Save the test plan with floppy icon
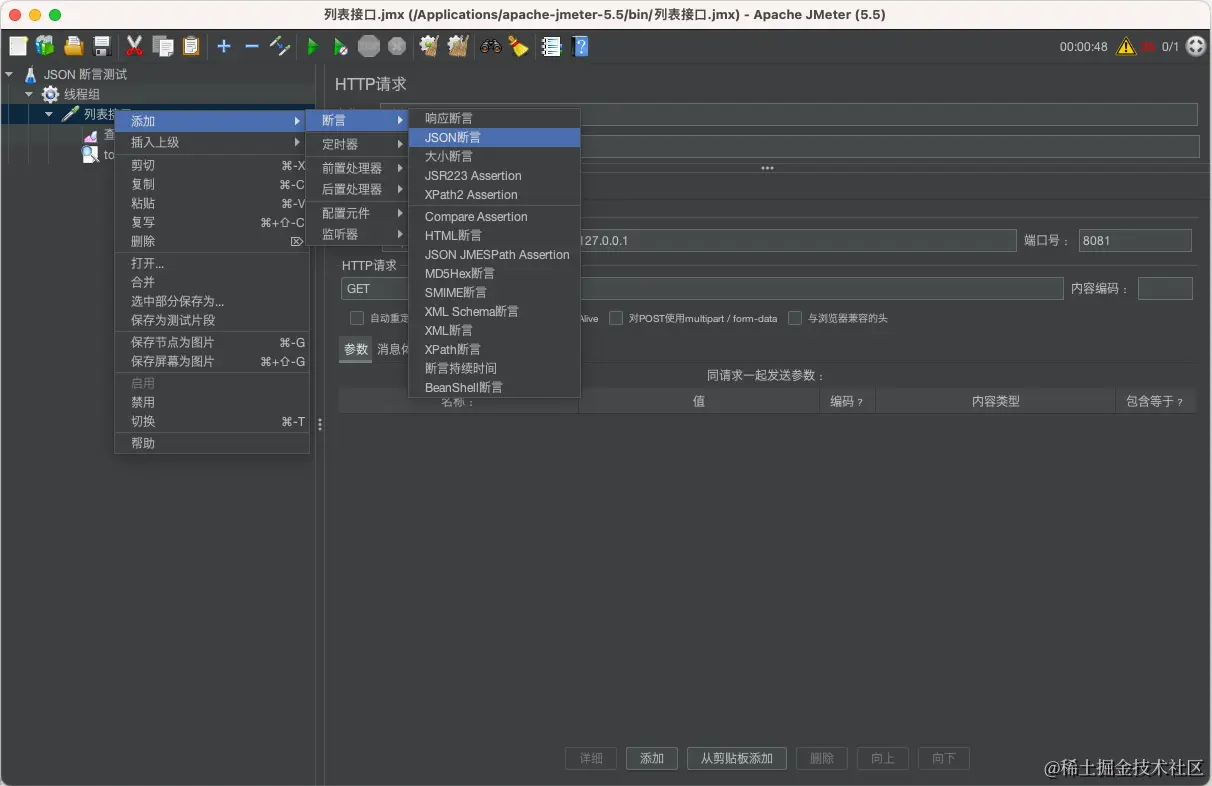 click(x=101, y=46)
